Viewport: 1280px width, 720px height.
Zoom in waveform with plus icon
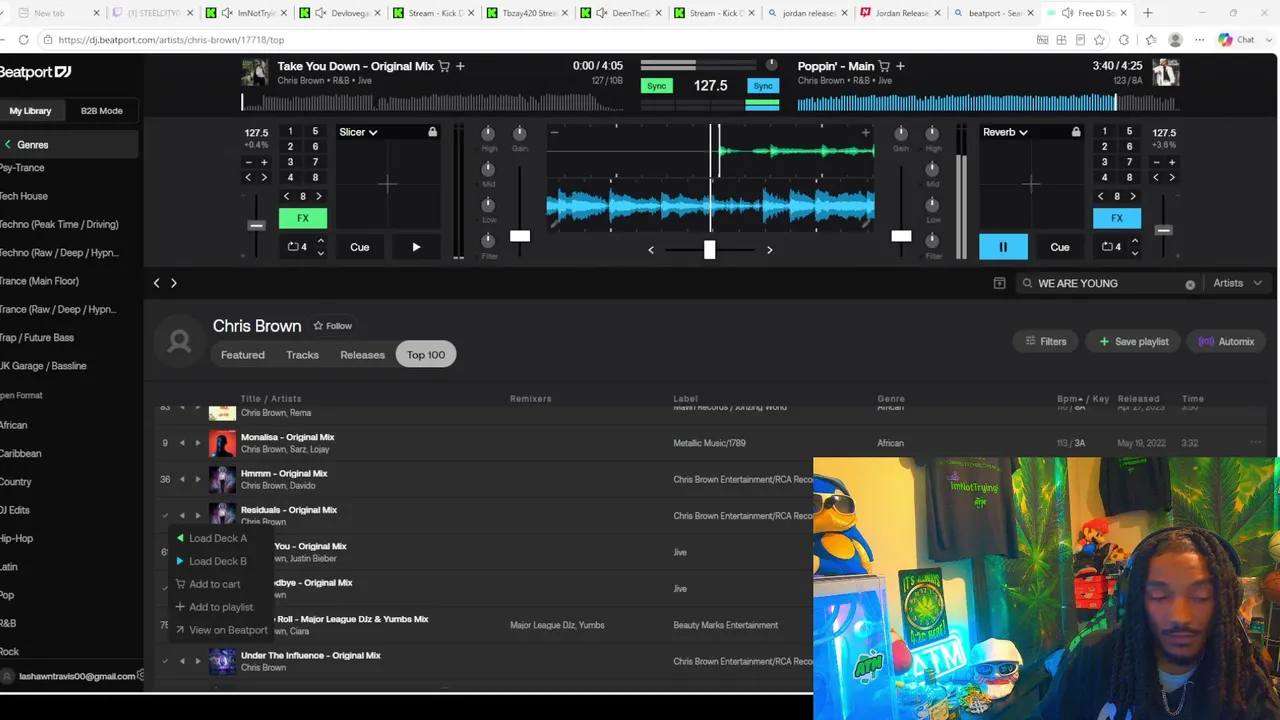[866, 132]
